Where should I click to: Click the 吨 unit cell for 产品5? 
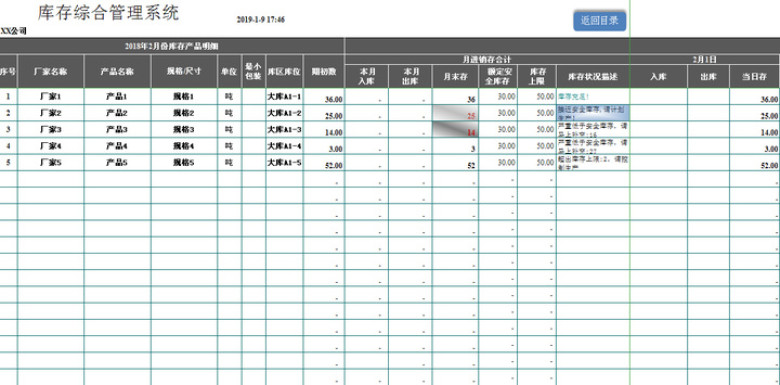(x=229, y=162)
